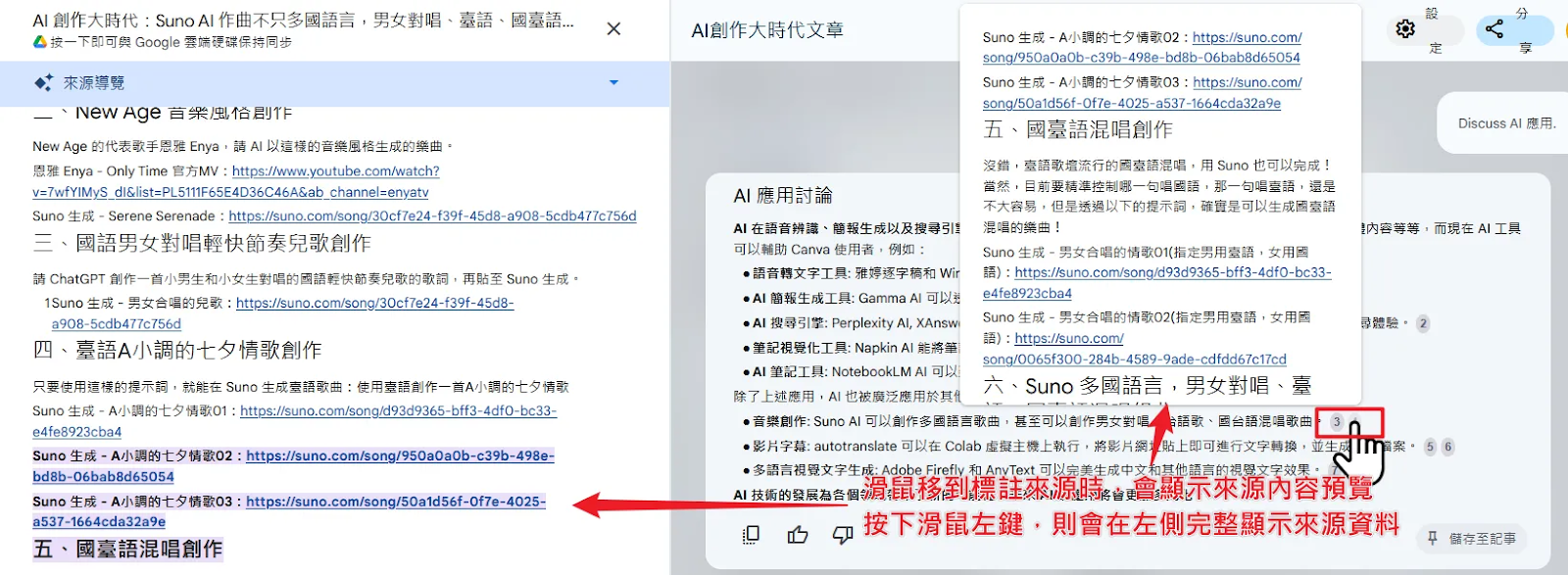Expand the 來源導覽 dropdown chevron
Image resolution: width=1568 pixels, height=575 pixels.
pos(613,82)
